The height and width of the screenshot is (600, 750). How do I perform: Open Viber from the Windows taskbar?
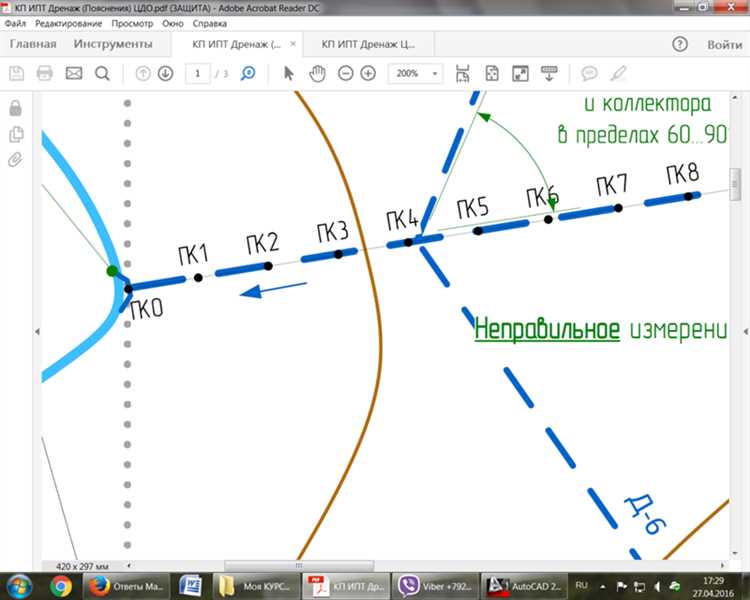[x=435, y=585]
